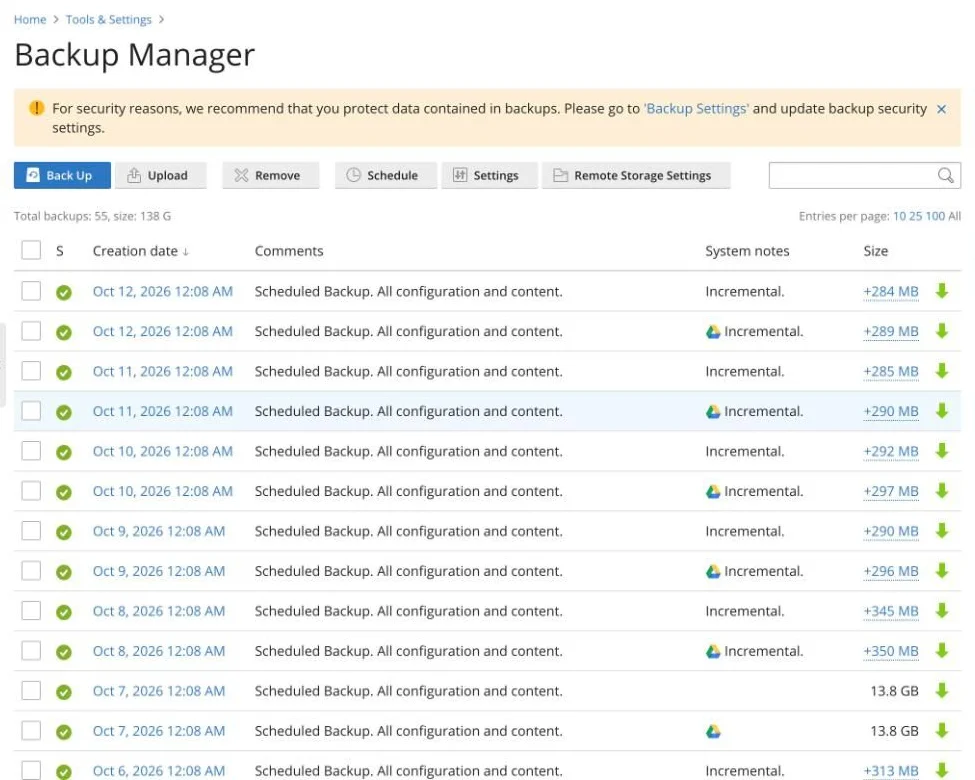Screen dimensions: 975x780
Task: Open the +345 MB size link
Action: pos(890,611)
